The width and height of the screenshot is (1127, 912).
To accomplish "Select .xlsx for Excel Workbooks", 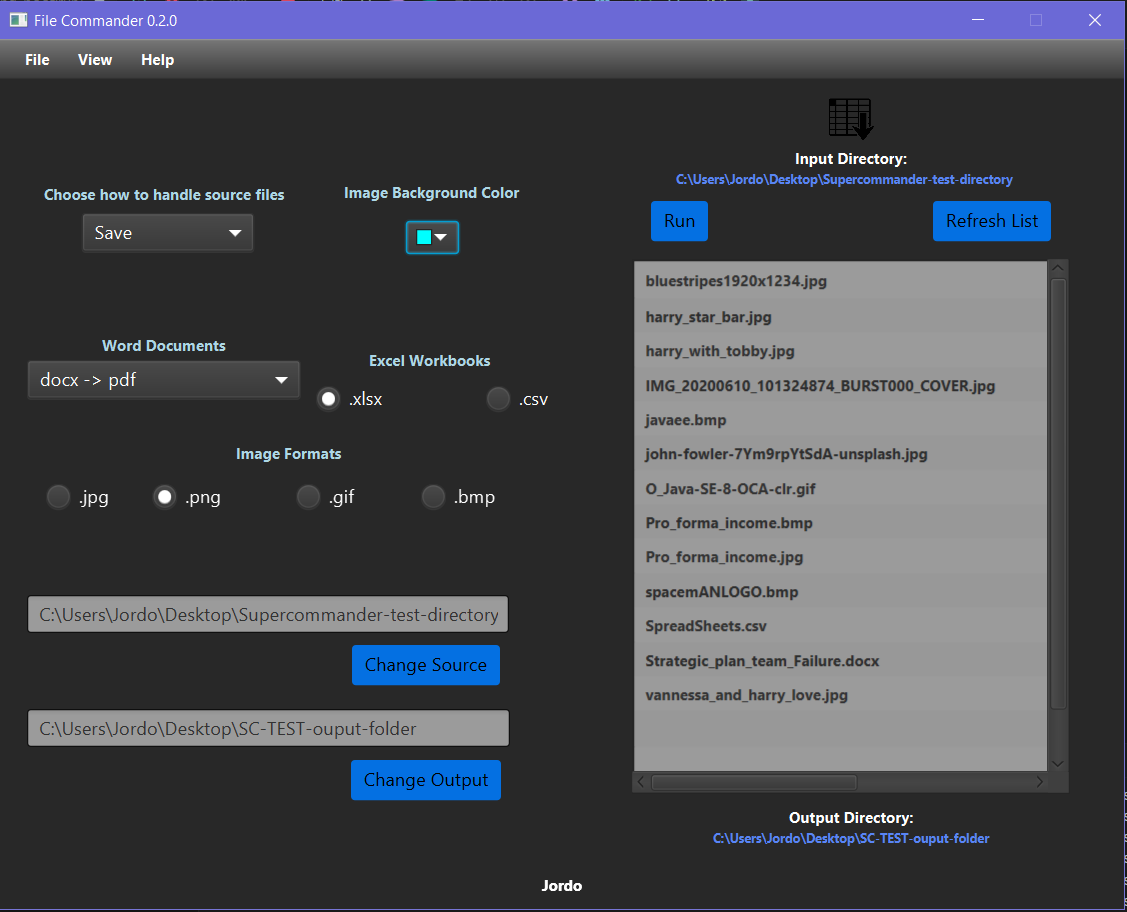I will (328, 398).
